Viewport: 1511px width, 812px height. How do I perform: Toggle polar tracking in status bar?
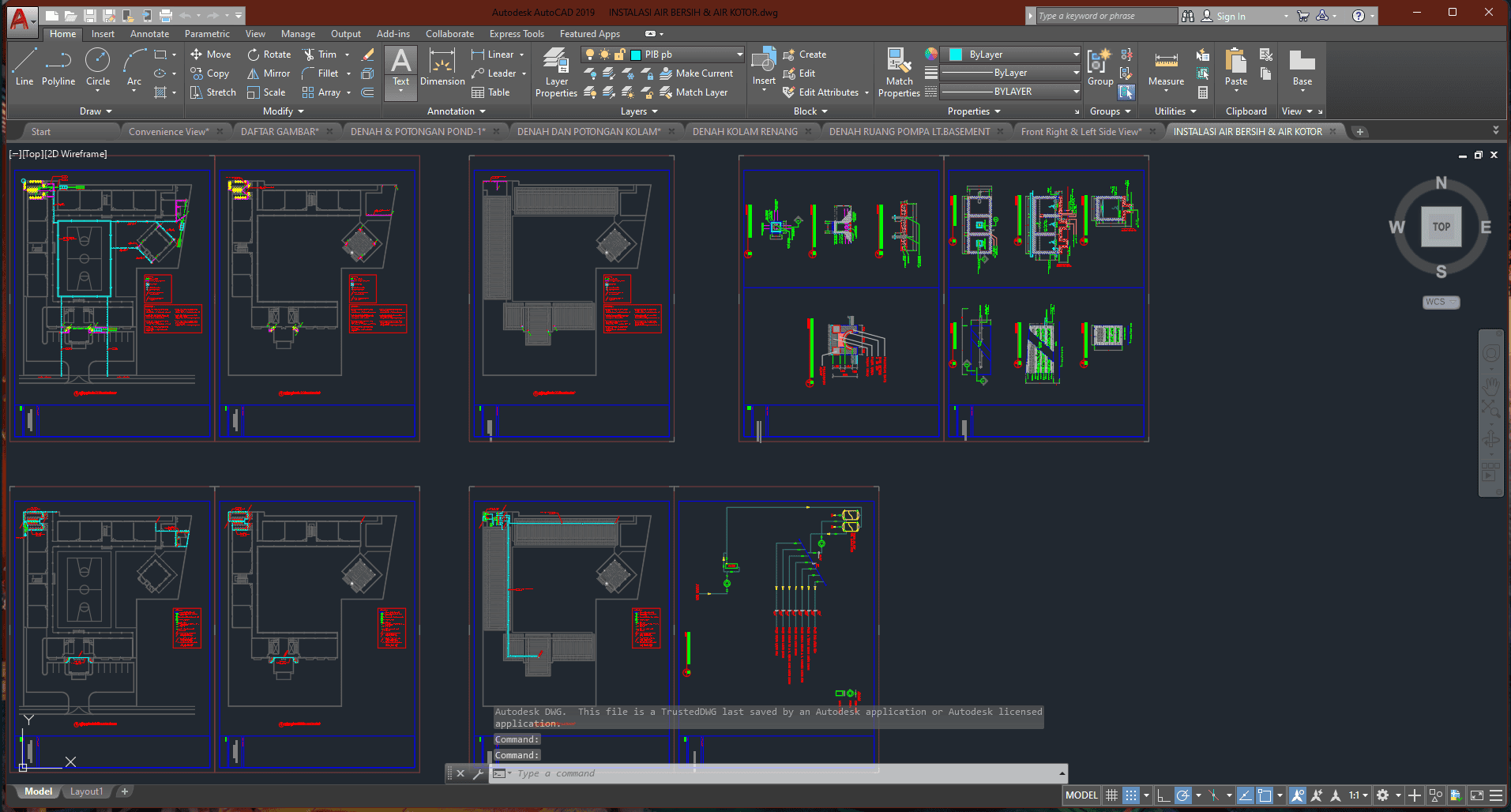point(1182,795)
